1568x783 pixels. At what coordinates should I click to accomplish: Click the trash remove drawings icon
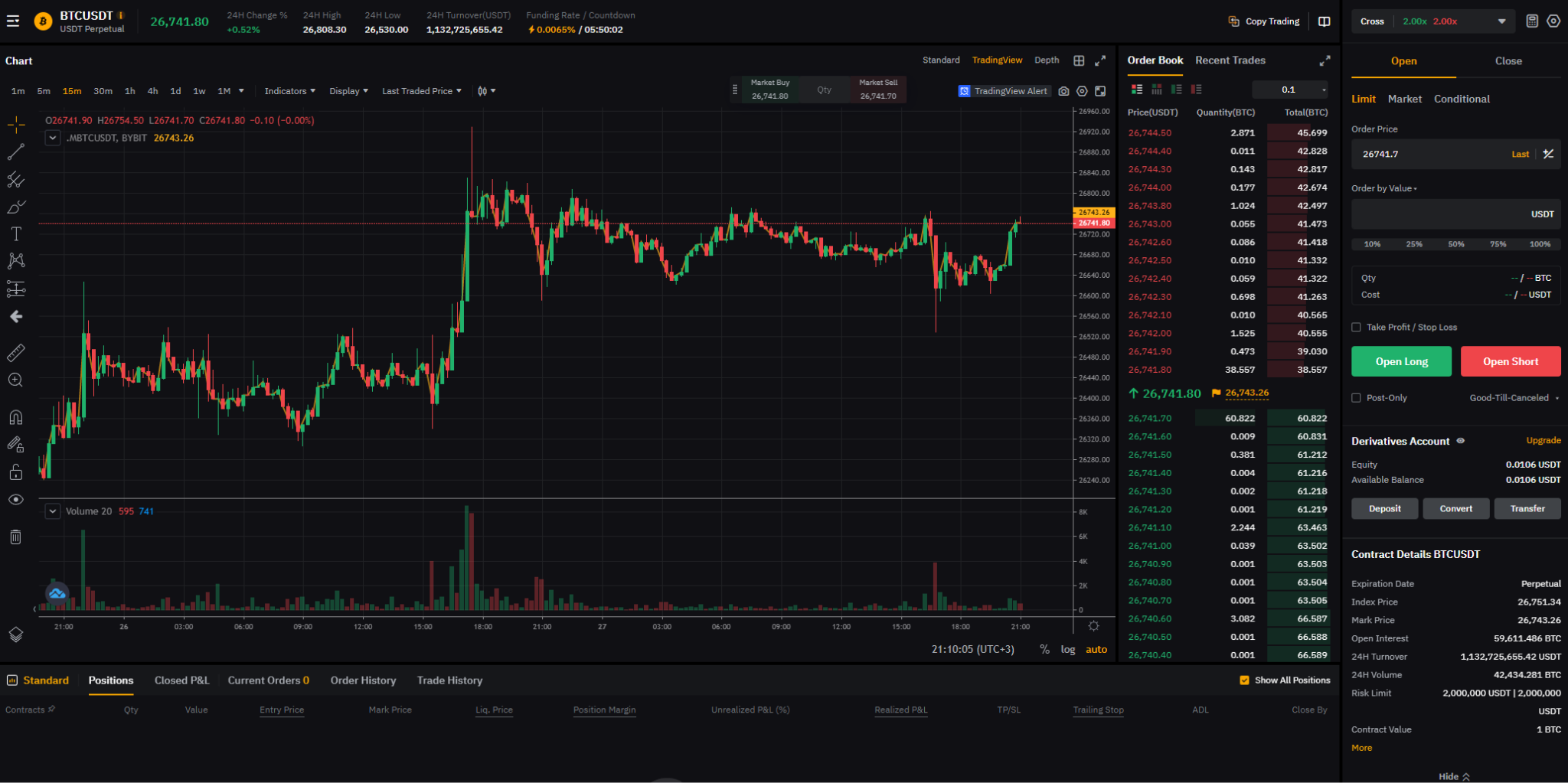click(16, 537)
